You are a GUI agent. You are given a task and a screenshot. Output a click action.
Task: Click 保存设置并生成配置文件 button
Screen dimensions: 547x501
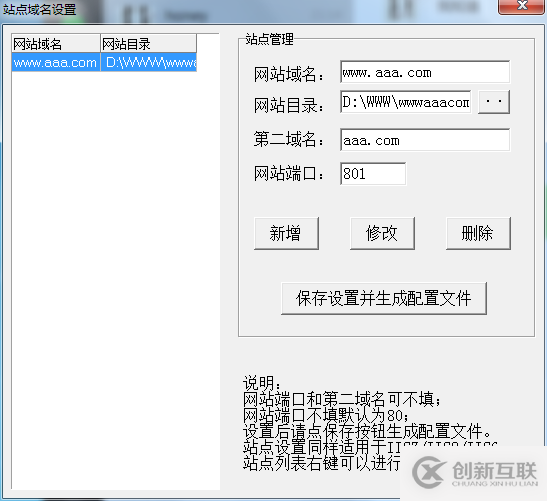pyautogui.click(x=384, y=298)
